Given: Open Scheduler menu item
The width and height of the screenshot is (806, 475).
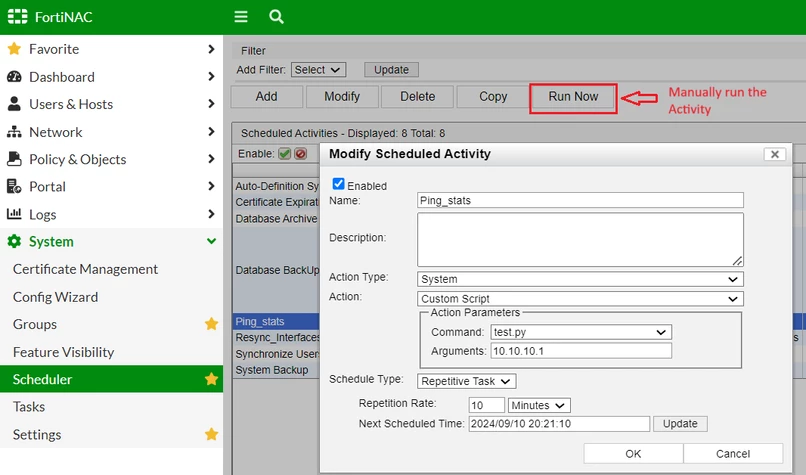Looking at the screenshot, I should [x=112, y=379].
